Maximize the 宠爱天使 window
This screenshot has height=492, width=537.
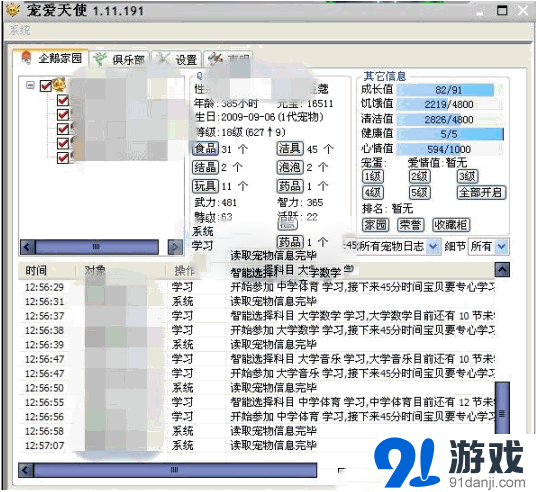(x=502, y=10)
